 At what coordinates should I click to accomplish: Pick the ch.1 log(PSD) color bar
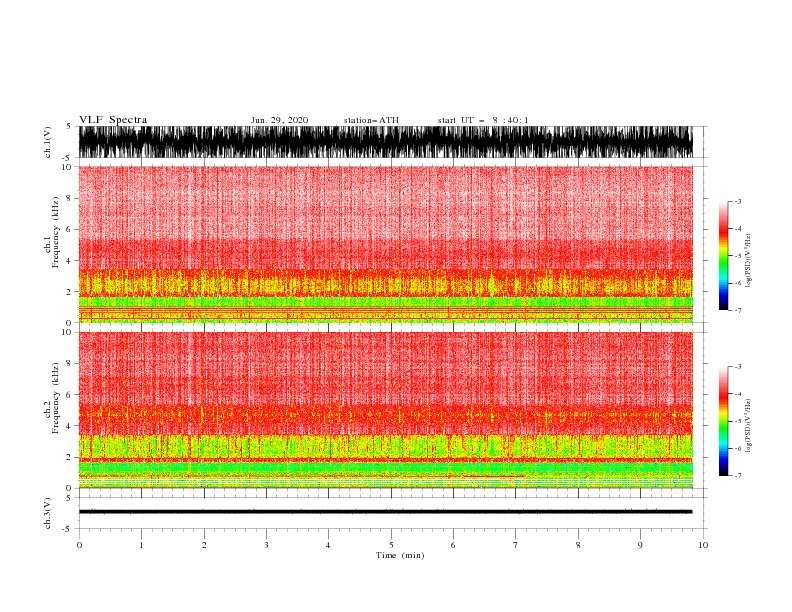723,255
